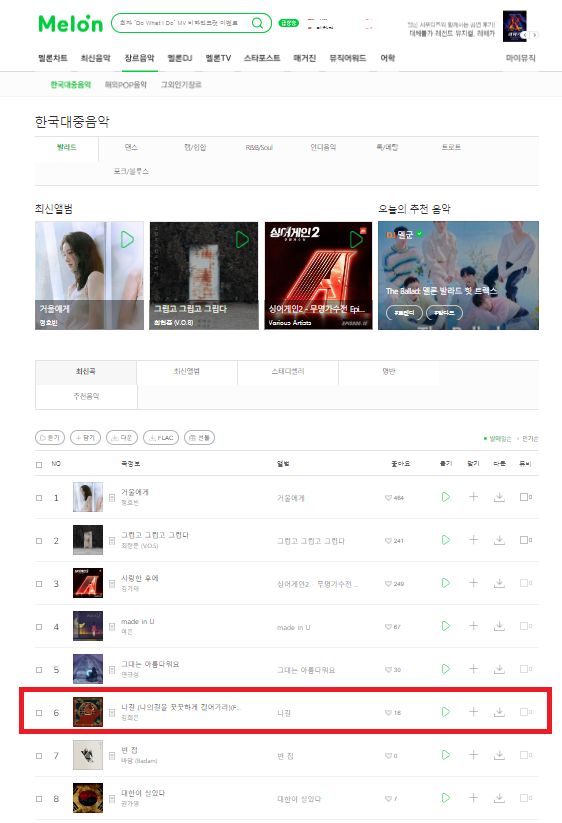The height and width of the screenshot is (823, 562).
Task: Open music video for track 1
Action: [525, 497]
